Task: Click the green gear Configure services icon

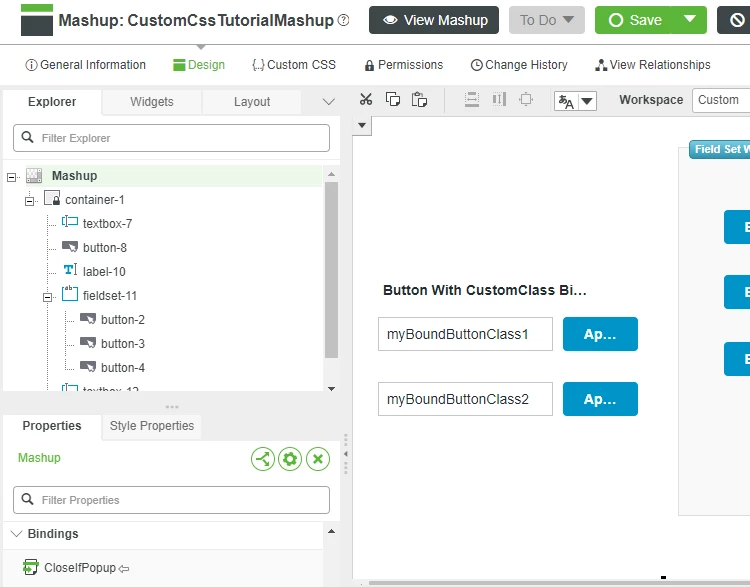Action: (x=290, y=459)
